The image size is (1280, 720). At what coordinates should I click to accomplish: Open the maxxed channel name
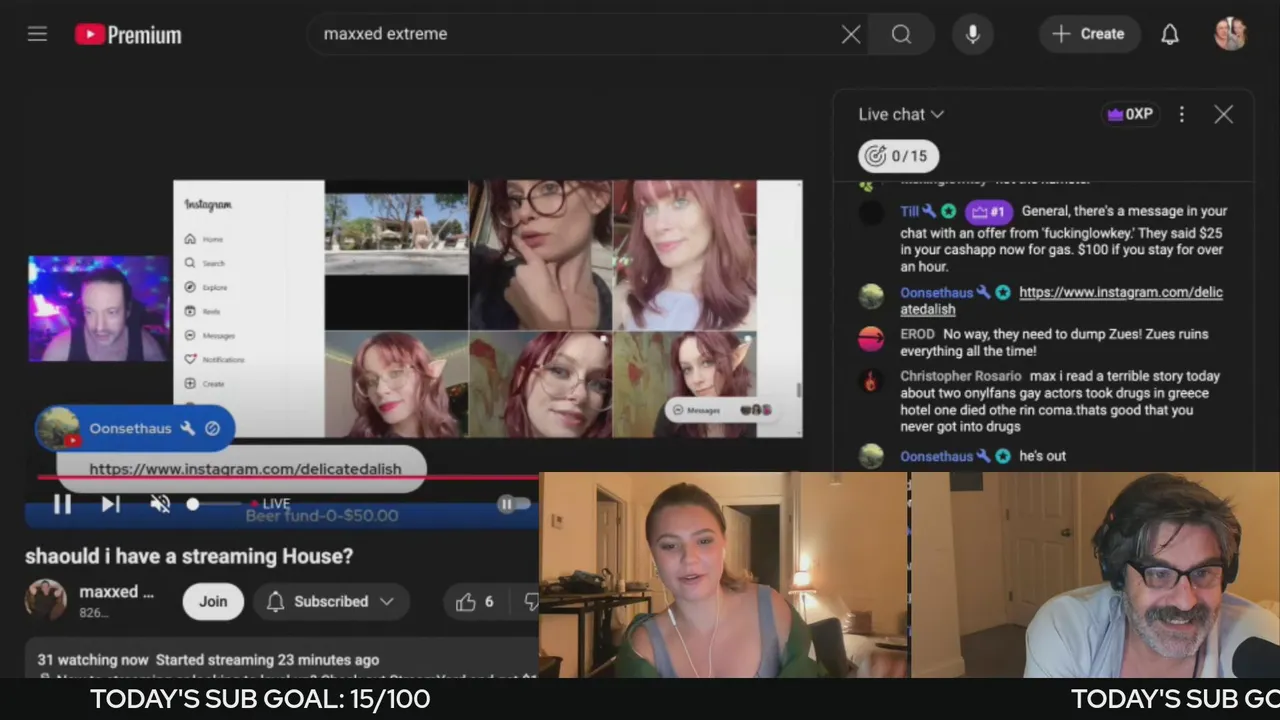116,592
